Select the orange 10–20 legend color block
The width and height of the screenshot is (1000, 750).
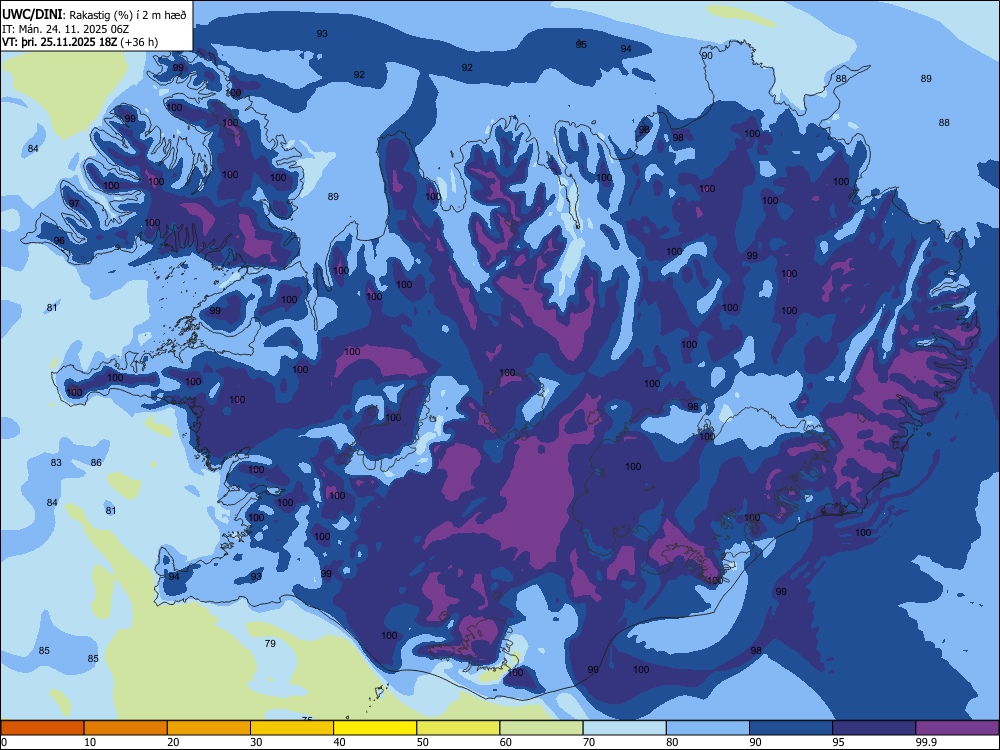tap(126, 728)
